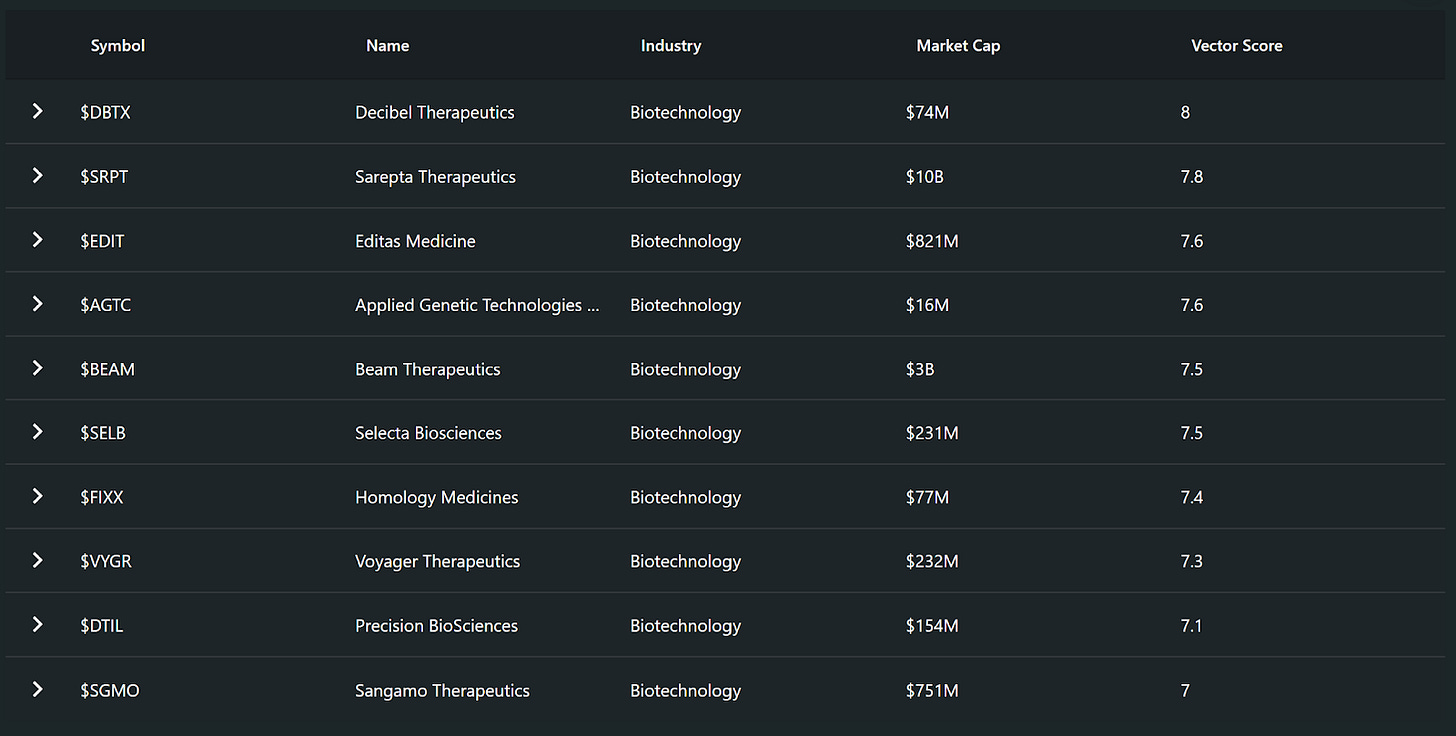Select the $AGTC symbol cell
The width and height of the screenshot is (1456, 736).
tap(105, 305)
